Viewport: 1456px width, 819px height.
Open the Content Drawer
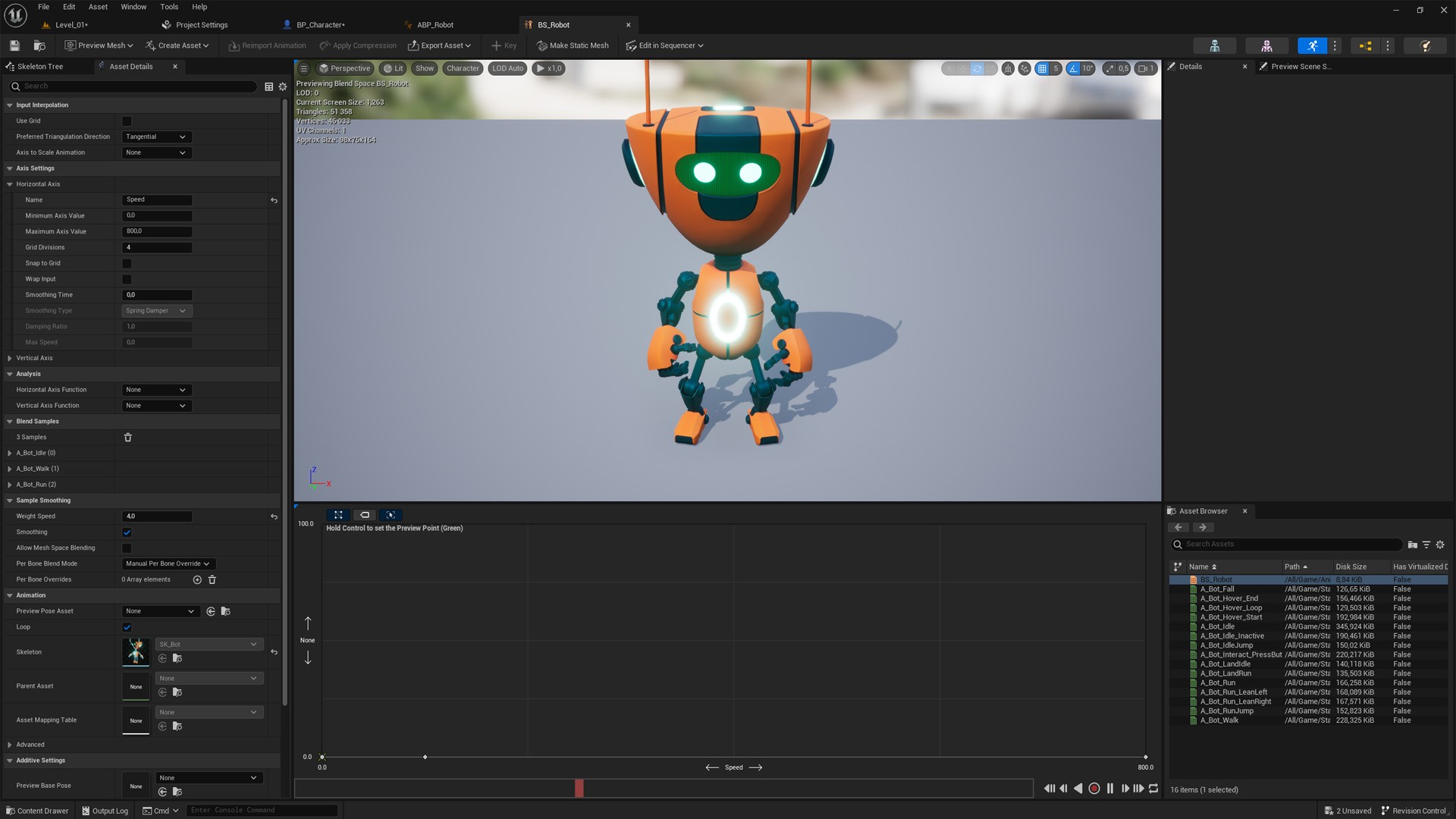(37, 811)
